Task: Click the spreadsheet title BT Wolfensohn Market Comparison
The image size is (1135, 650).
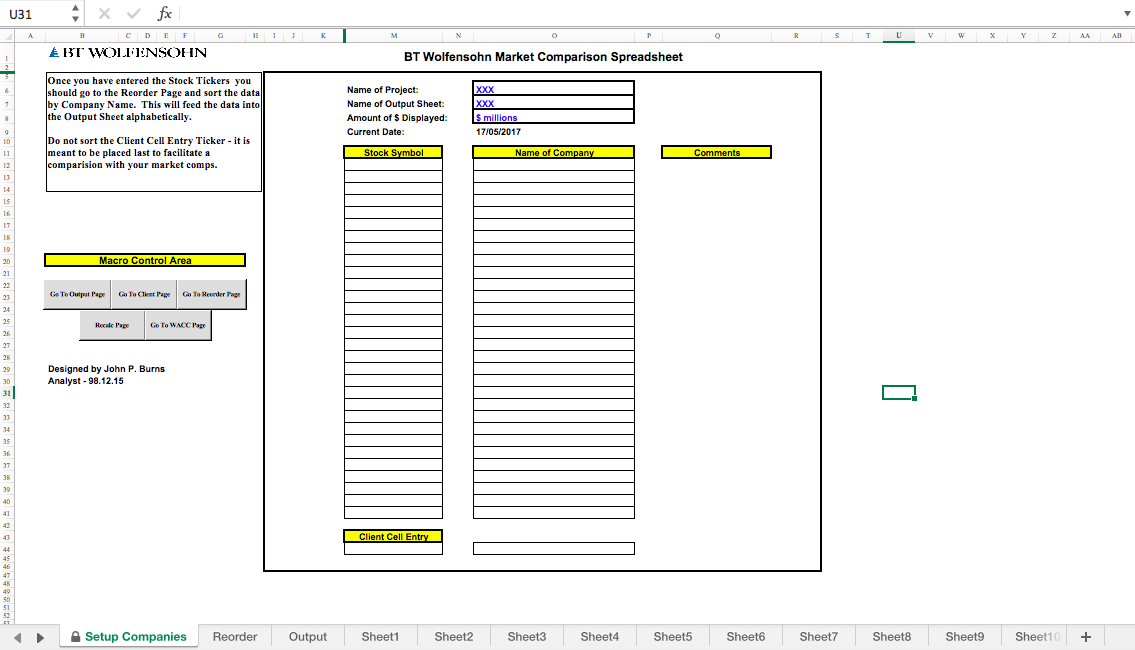Action: (x=543, y=57)
